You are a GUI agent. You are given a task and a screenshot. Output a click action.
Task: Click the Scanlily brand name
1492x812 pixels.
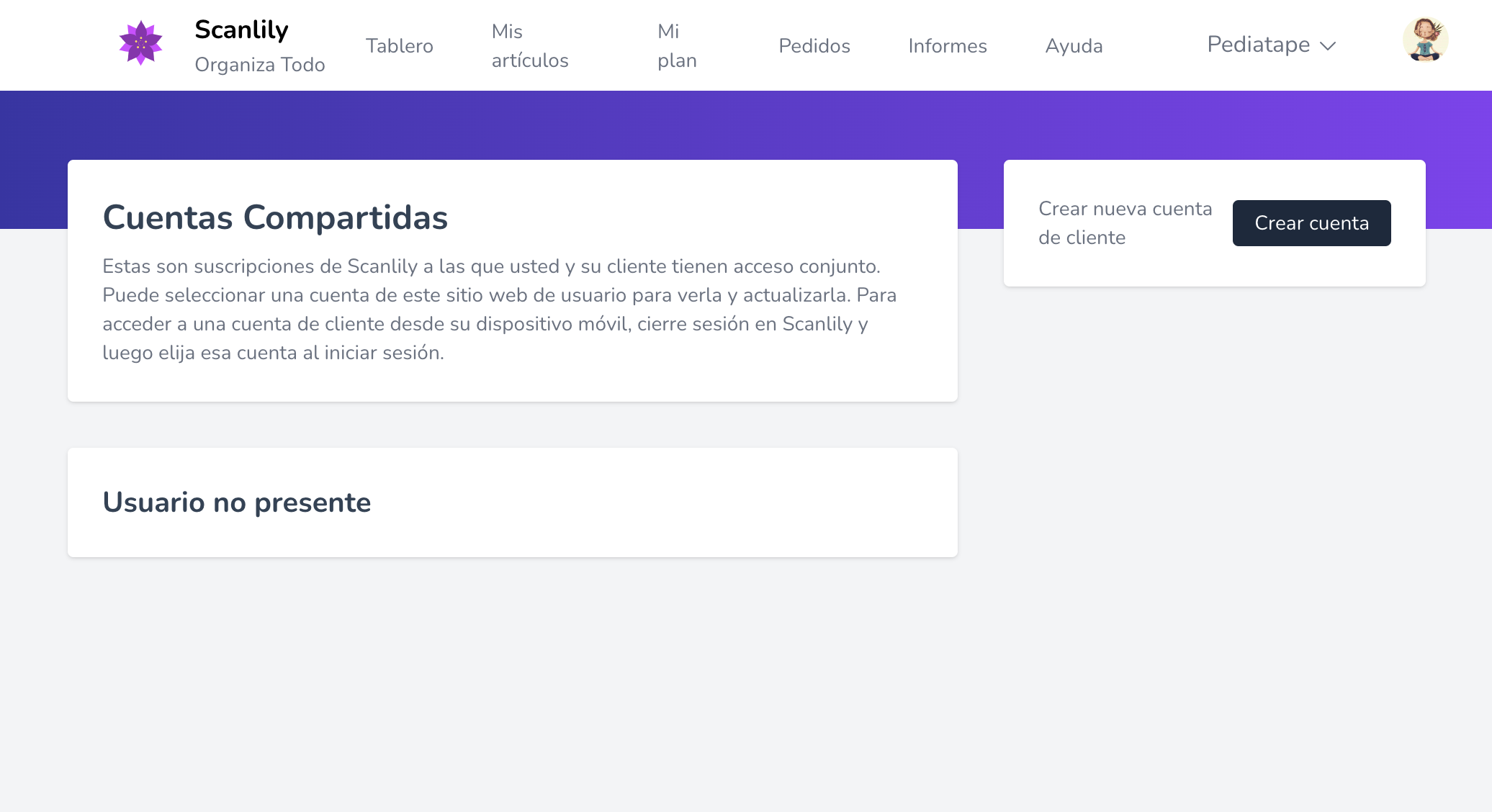click(241, 30)
